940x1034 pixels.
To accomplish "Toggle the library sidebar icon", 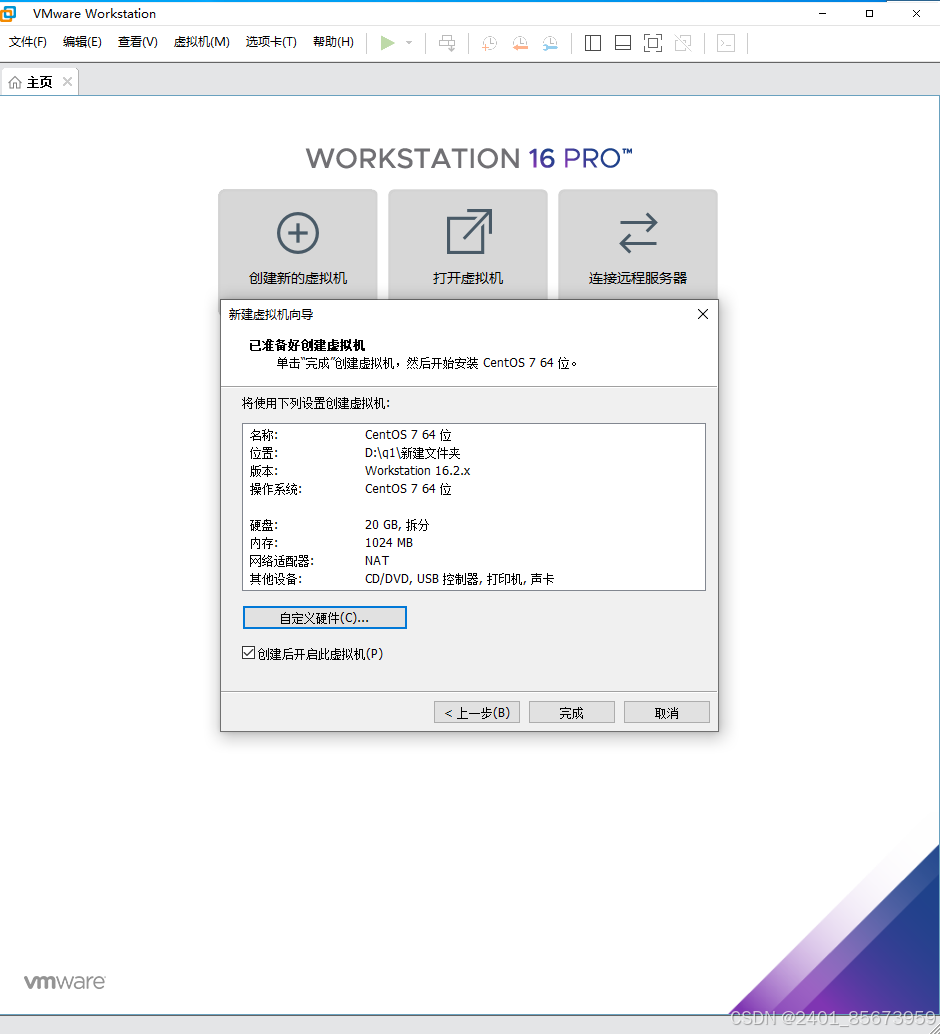I will 593,44.
